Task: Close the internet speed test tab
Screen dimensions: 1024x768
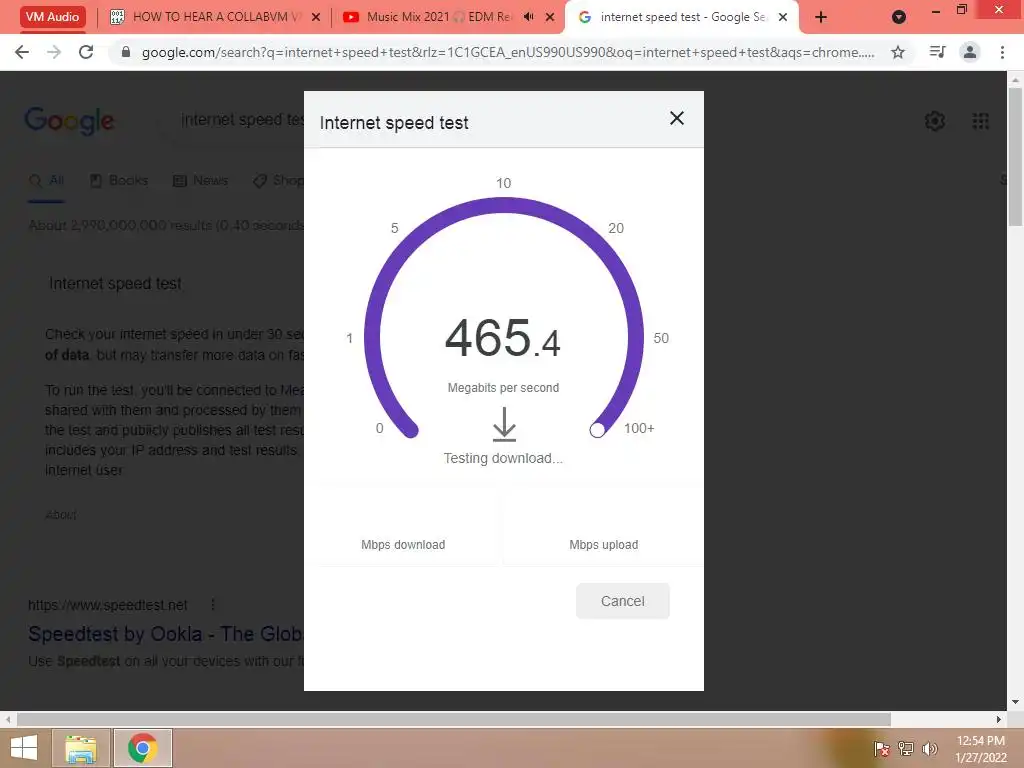Action: coord(783,18)
